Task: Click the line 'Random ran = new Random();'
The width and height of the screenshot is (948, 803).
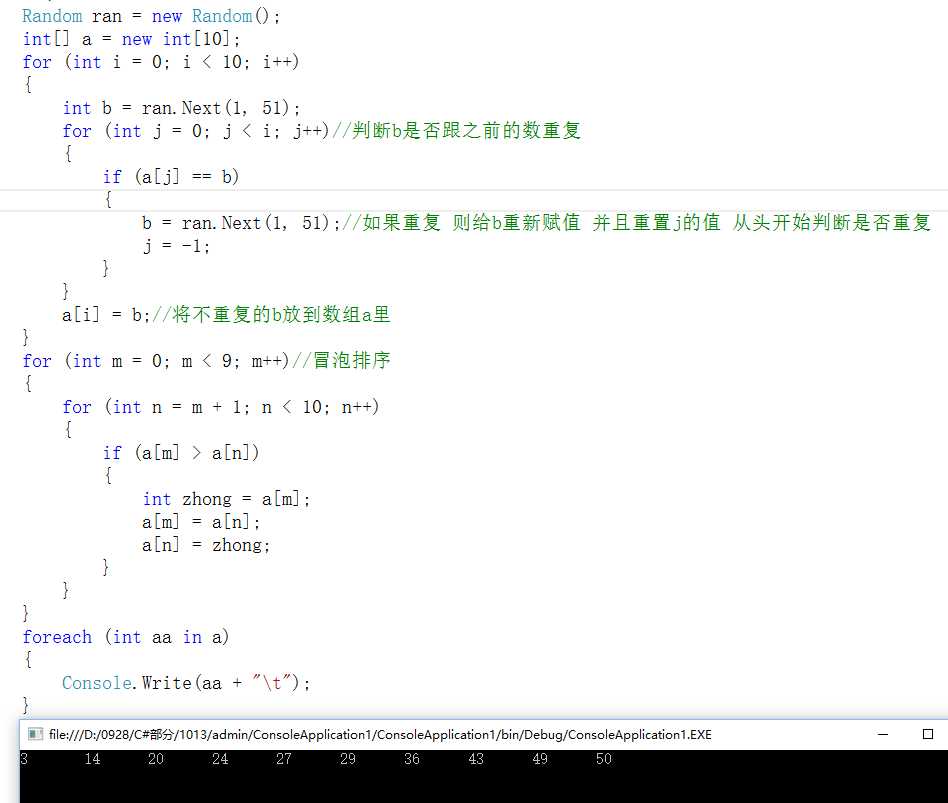Action: [151, 16]
